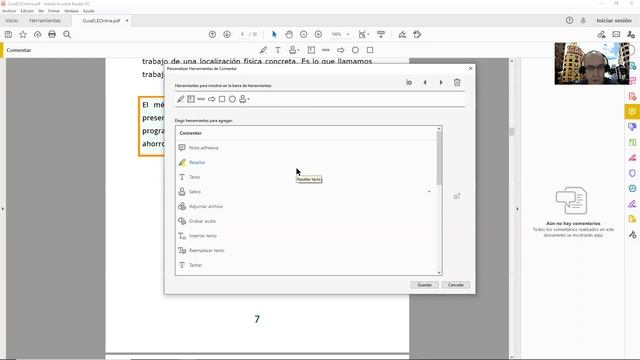Click the zoom in plus icon
This screenshot has height=360, width=640.
(x=318, y=34)
